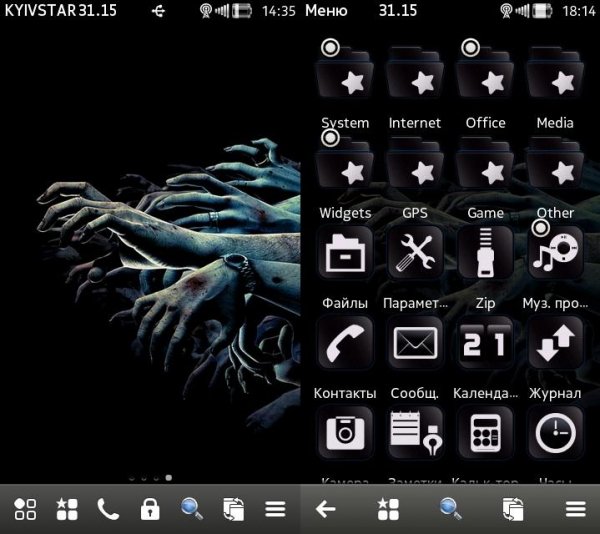Viewport: 600px width, 534px height.
Task: Tap the 18:14 clock on menu screen
Action: pos(579,11)
